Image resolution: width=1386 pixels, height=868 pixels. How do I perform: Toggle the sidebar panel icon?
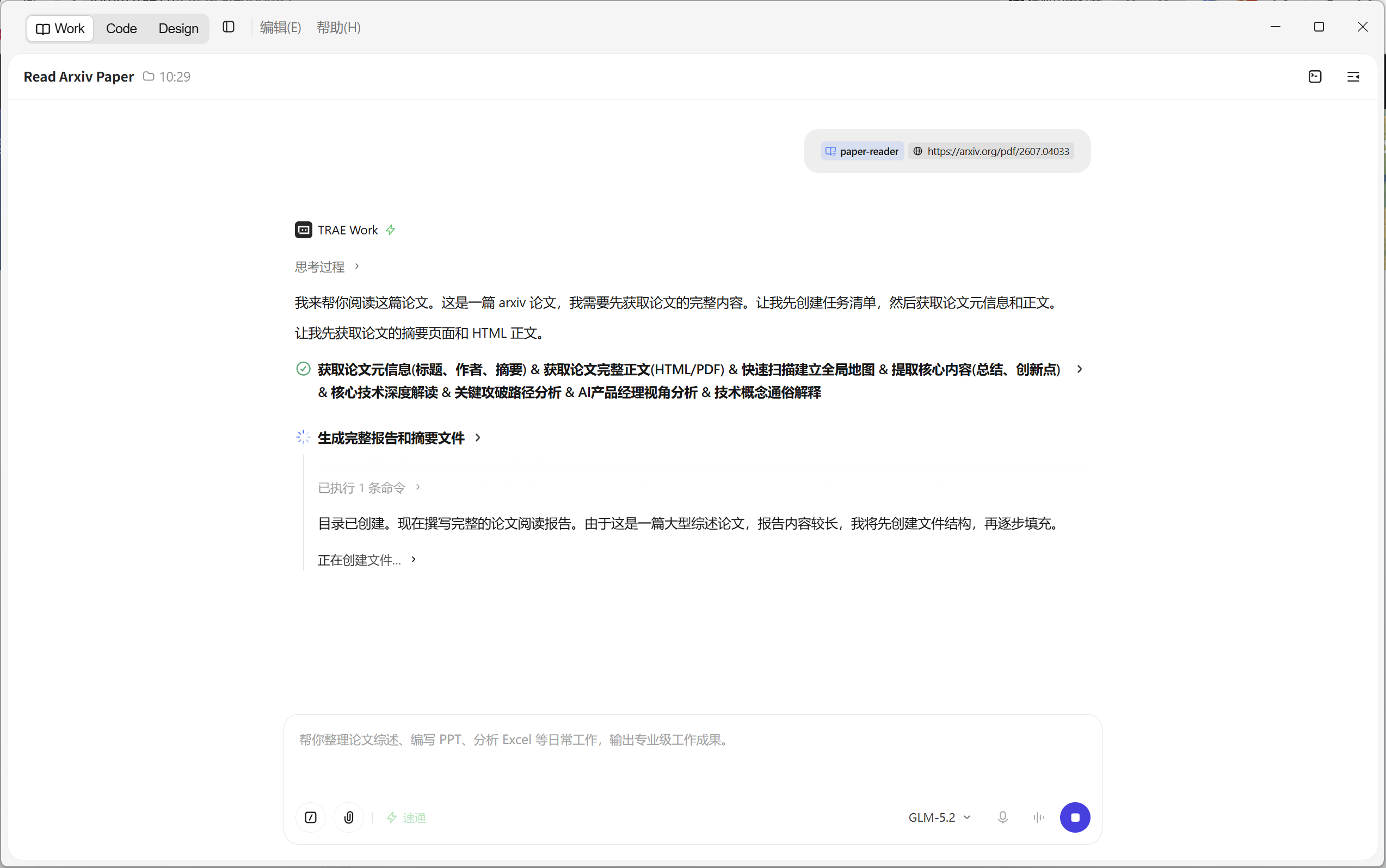pos(229,27)
